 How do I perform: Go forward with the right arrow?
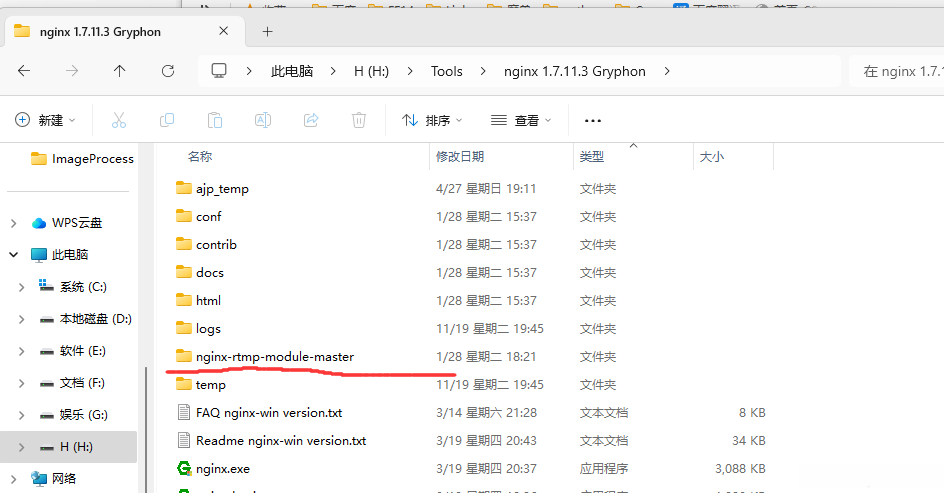click(x=72, y=71)
